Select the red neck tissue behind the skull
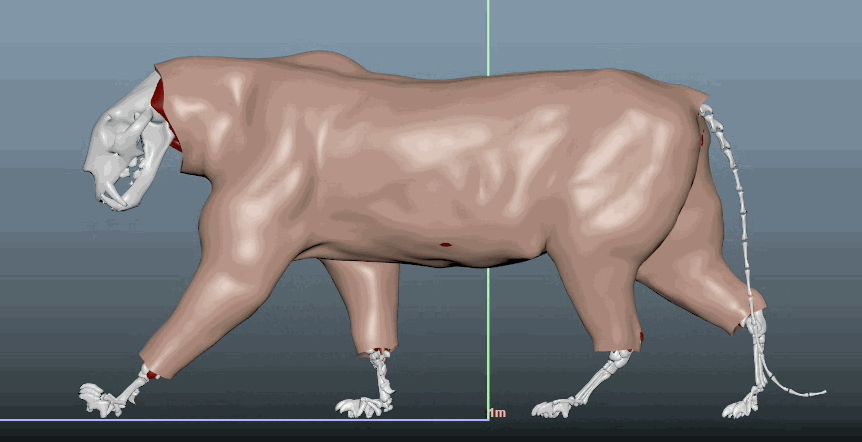This screenshot has height=442, width=862. 165,115
